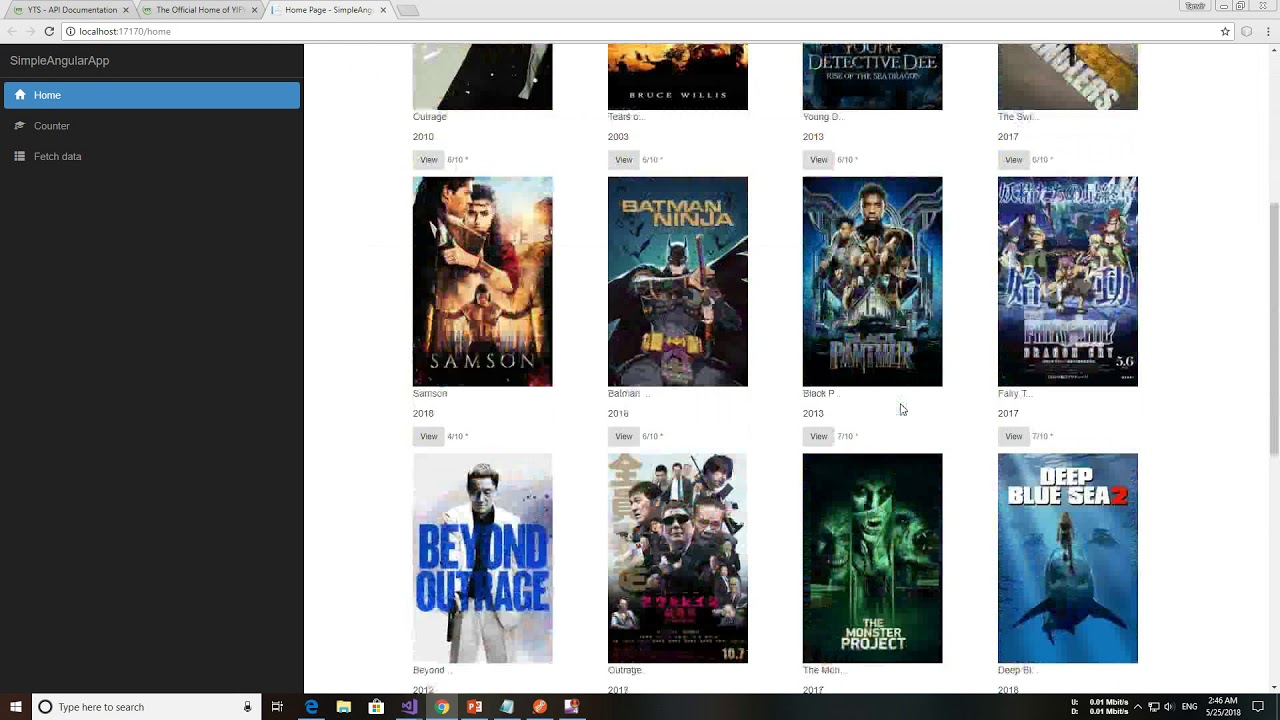The image size is (1280, 720).
Task: Go forward with the browser forward arrow
Action: click(x=30, y=31)
